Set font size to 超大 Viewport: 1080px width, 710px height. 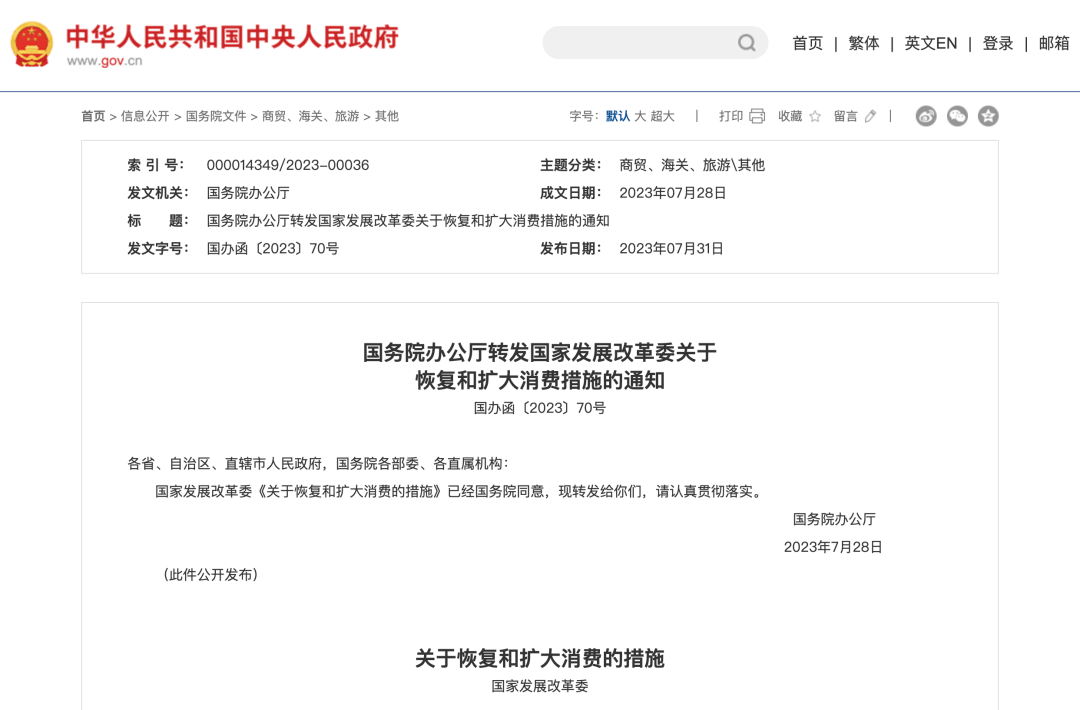coord(663,116)
